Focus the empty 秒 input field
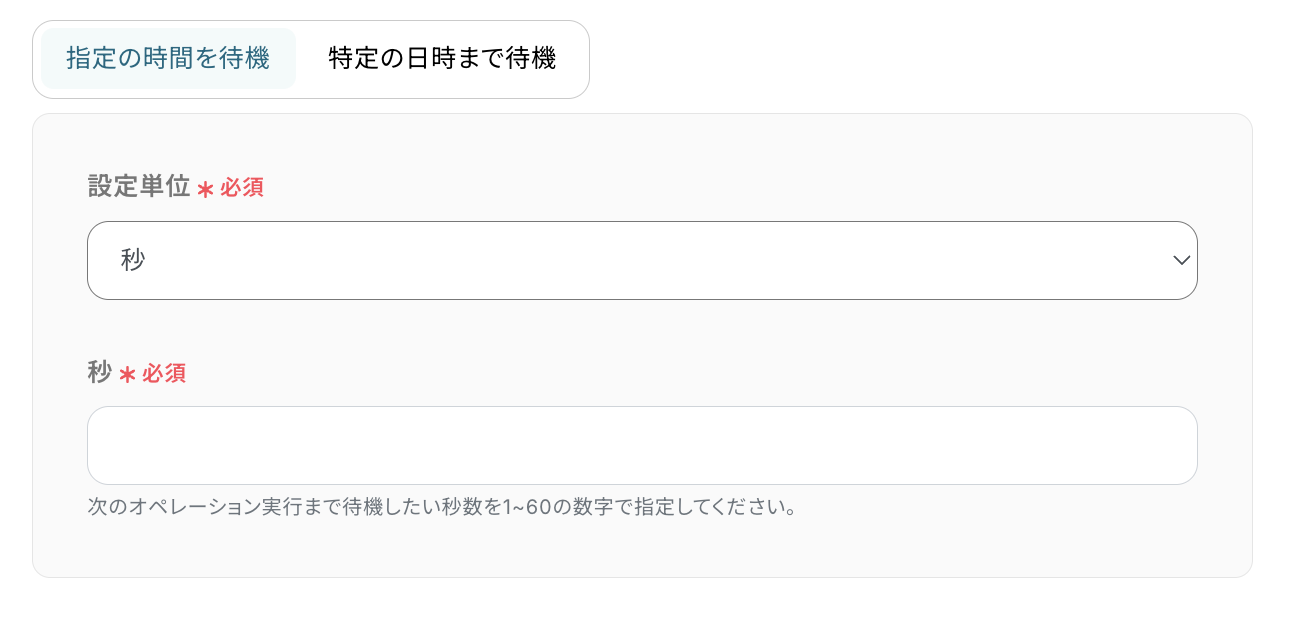1306x626 pixels. click(640, 446)
